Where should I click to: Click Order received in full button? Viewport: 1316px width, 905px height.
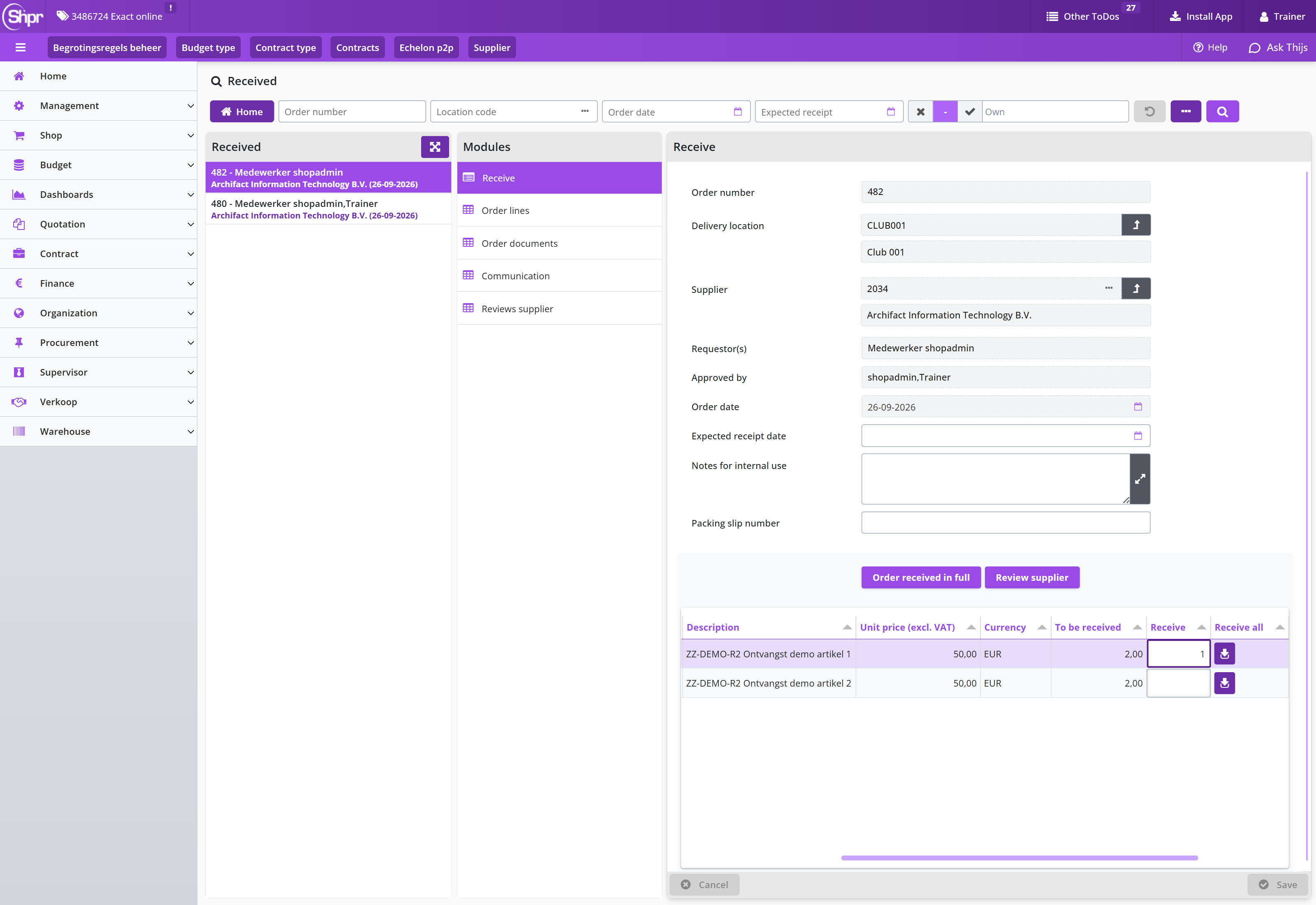[x=920, y=578]
